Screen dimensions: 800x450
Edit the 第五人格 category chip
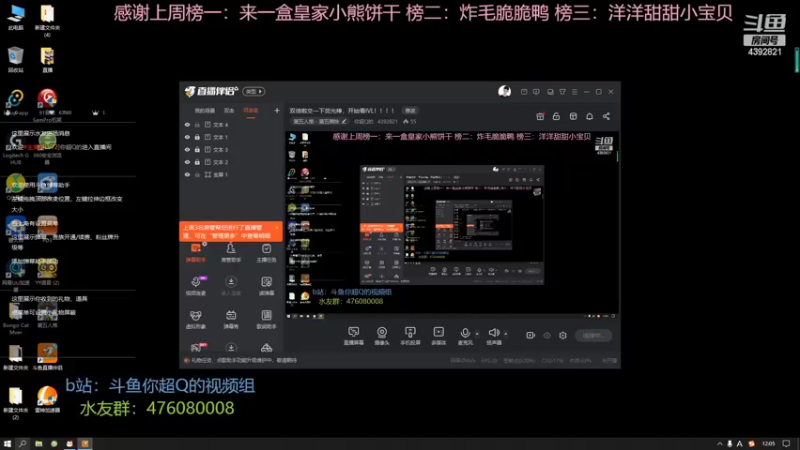[x=320, y=121]
